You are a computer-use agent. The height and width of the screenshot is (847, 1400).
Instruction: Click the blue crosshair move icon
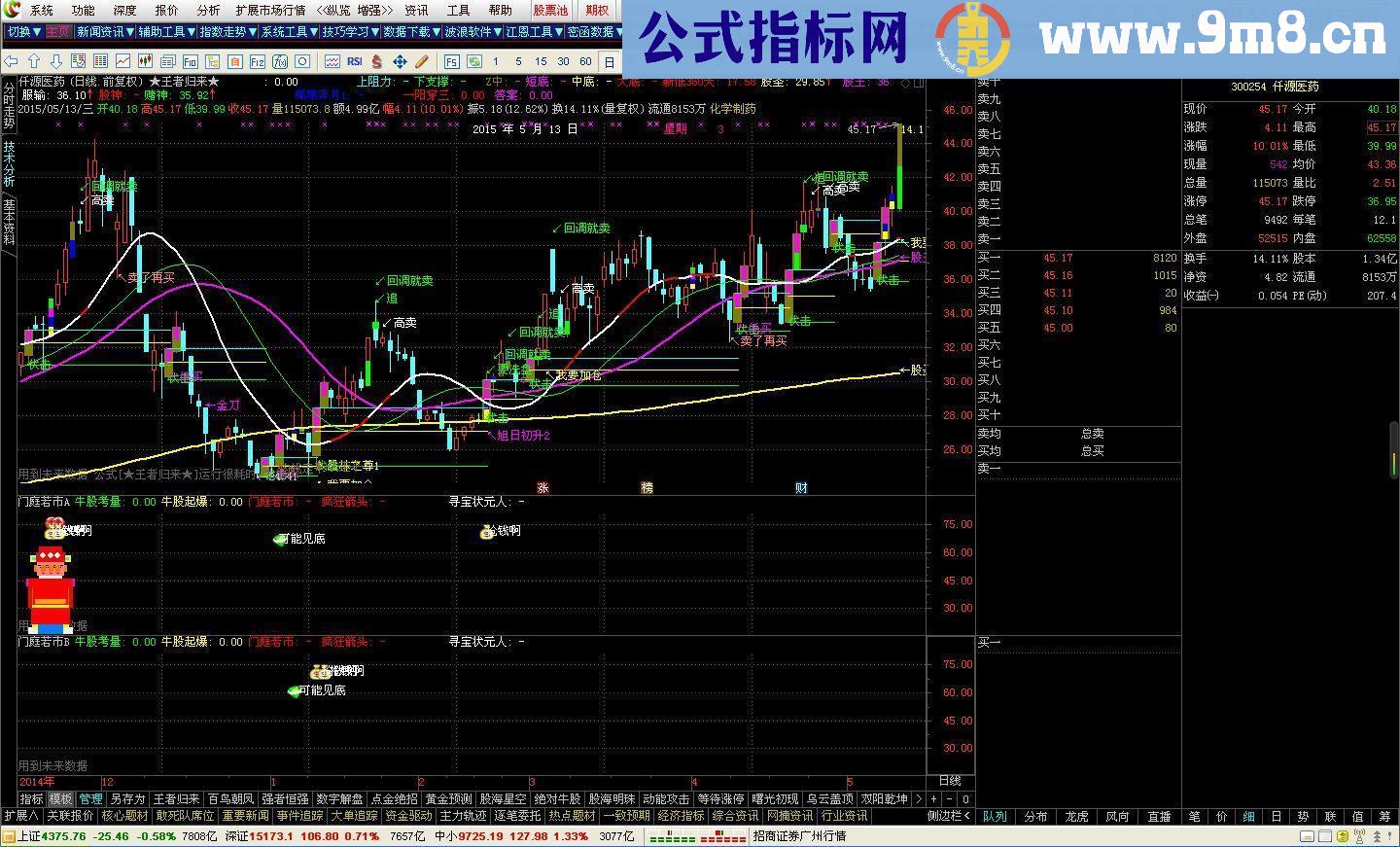pos(402,60)
